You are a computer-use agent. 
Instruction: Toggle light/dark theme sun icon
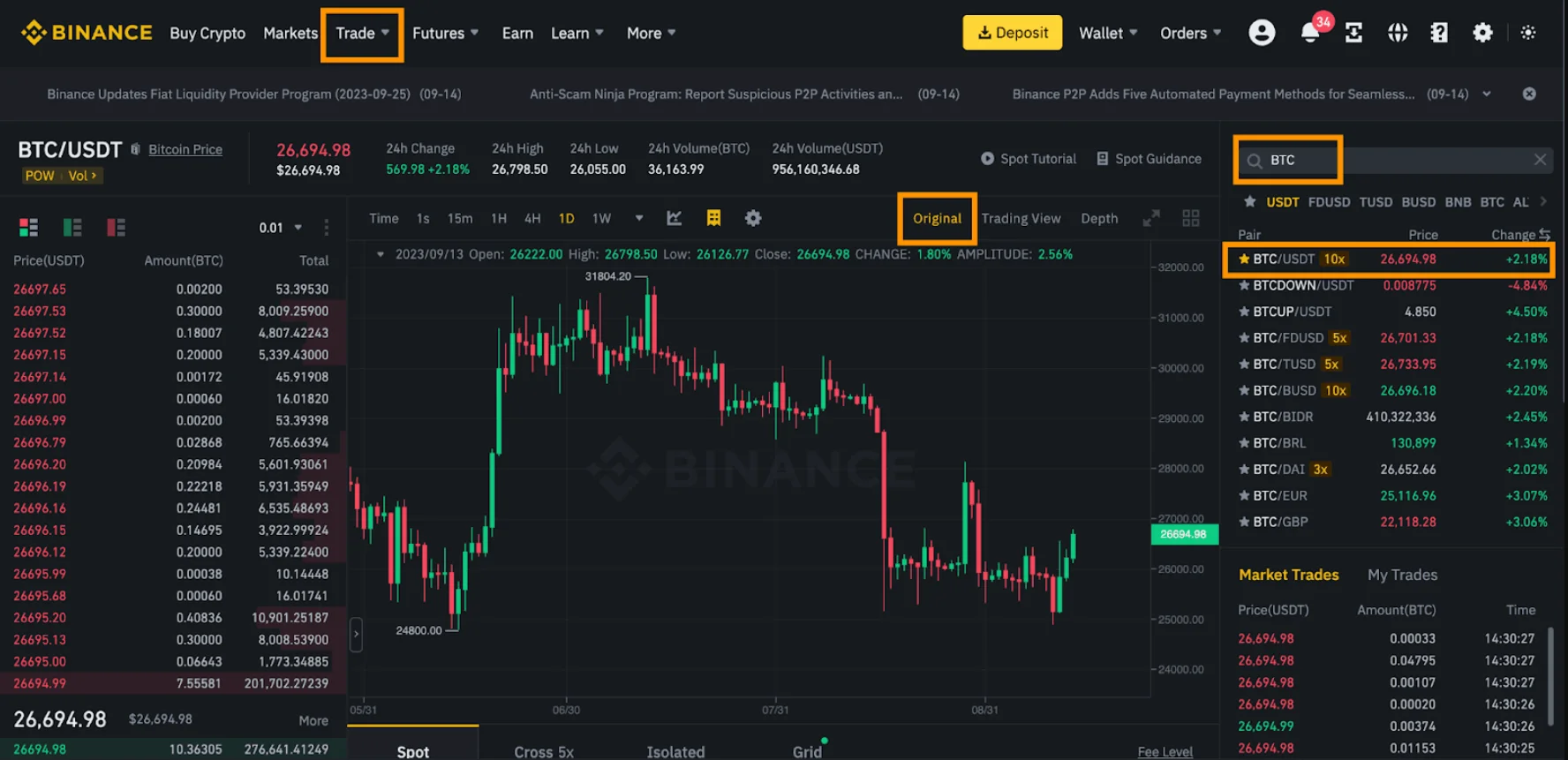[1528, 33]
